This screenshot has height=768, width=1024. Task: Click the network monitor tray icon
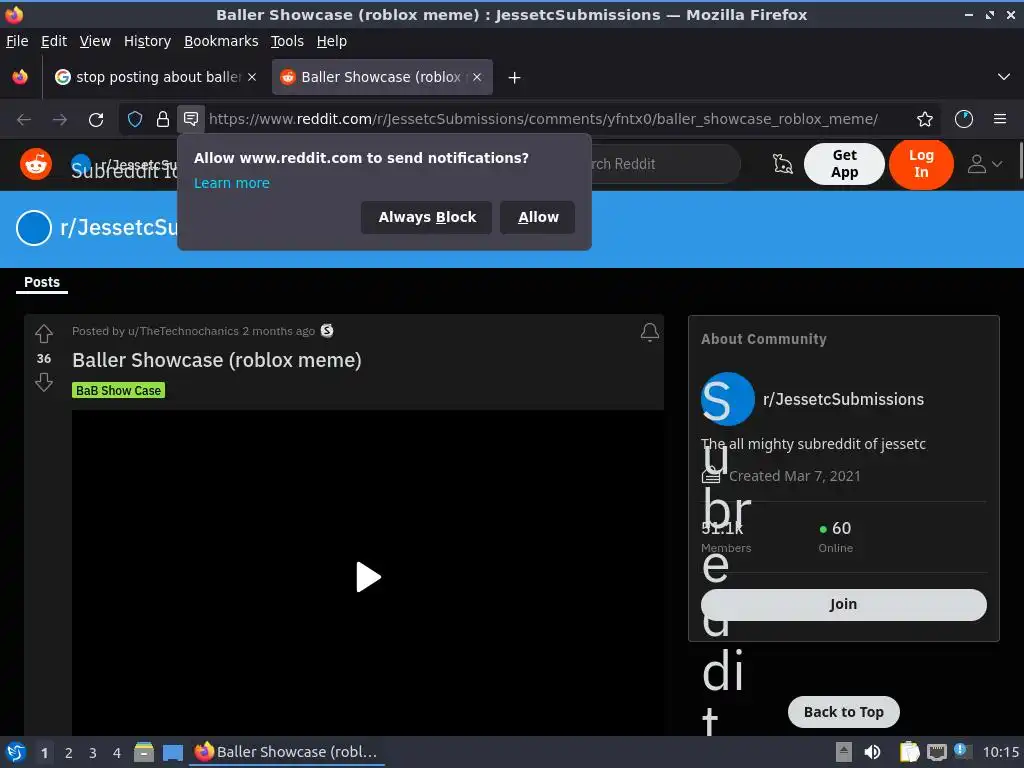[x=936, y=752]
